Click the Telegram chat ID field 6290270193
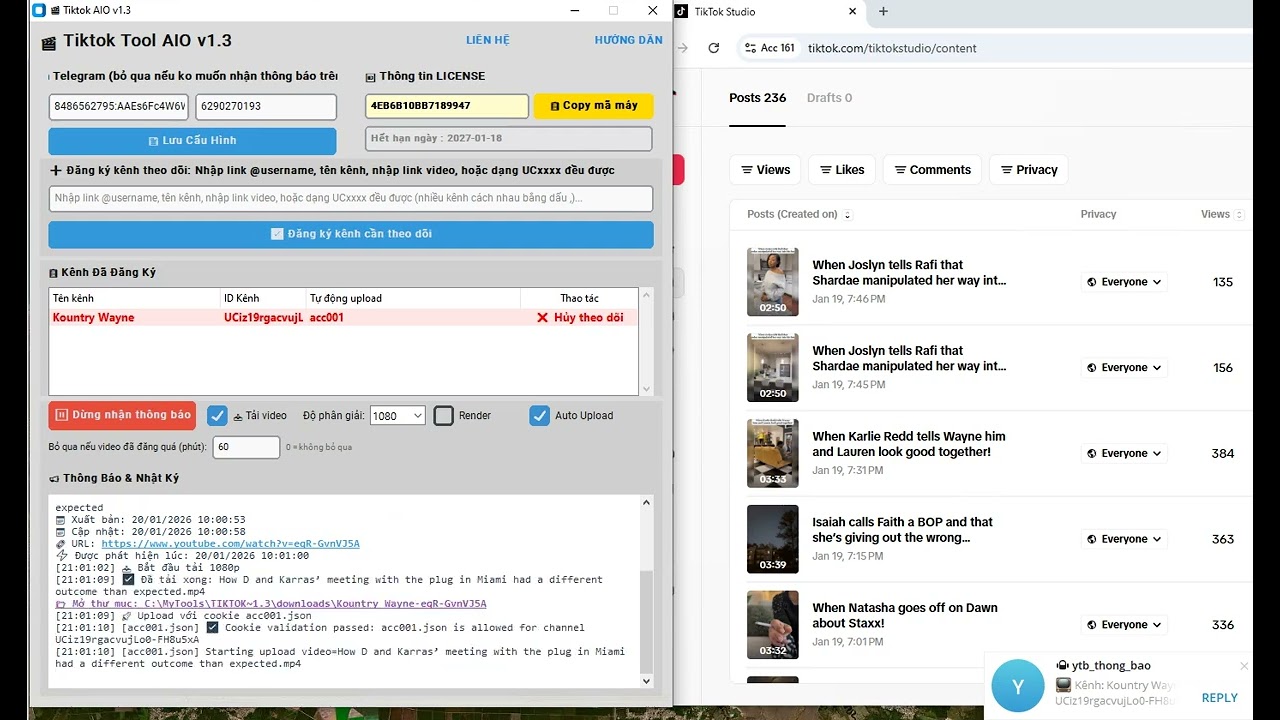The width and height of the screenshot is (1280, 720). 266,106
